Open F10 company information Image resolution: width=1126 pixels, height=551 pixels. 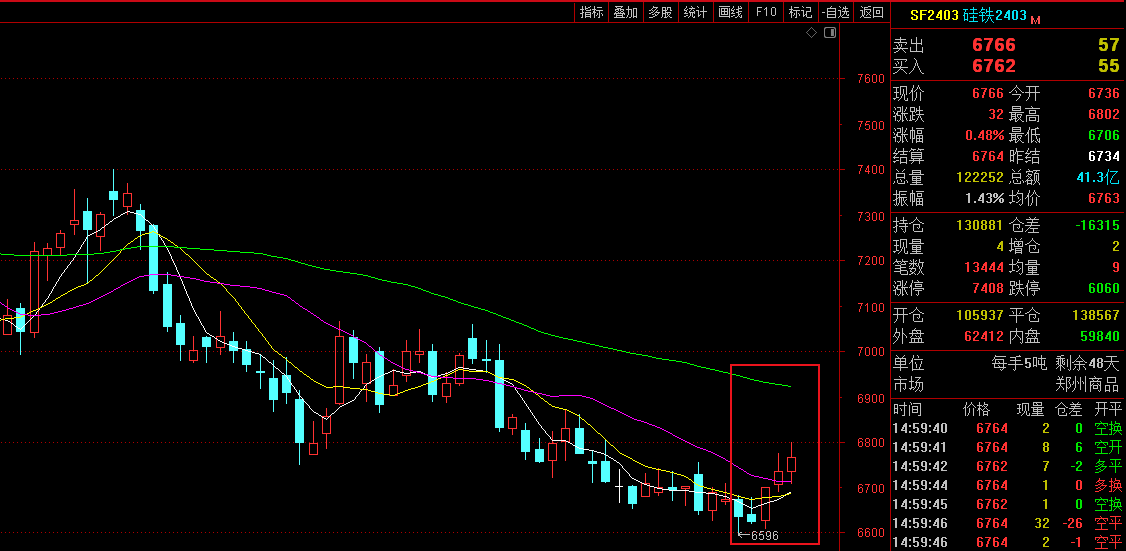(x=766, y=12)
